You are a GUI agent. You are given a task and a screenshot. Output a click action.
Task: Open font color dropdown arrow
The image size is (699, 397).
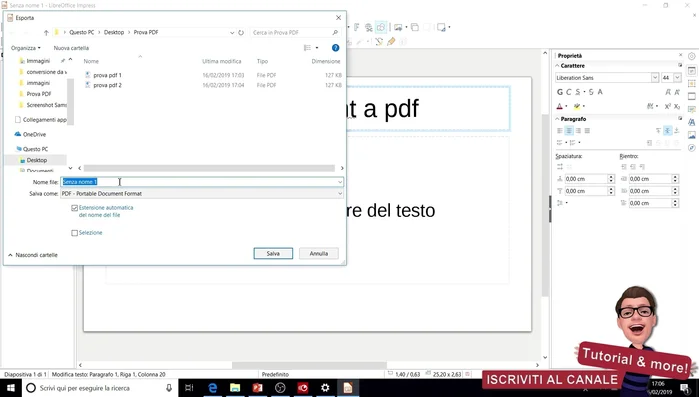[567, 106]
